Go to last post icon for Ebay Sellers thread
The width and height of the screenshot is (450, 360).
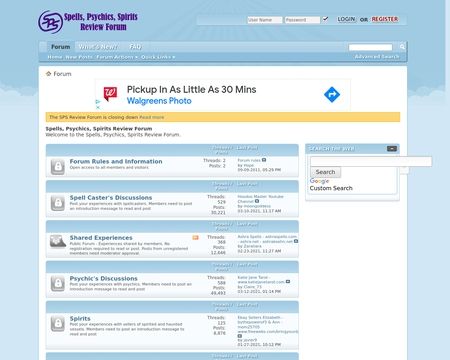click(x=240, y=336)
